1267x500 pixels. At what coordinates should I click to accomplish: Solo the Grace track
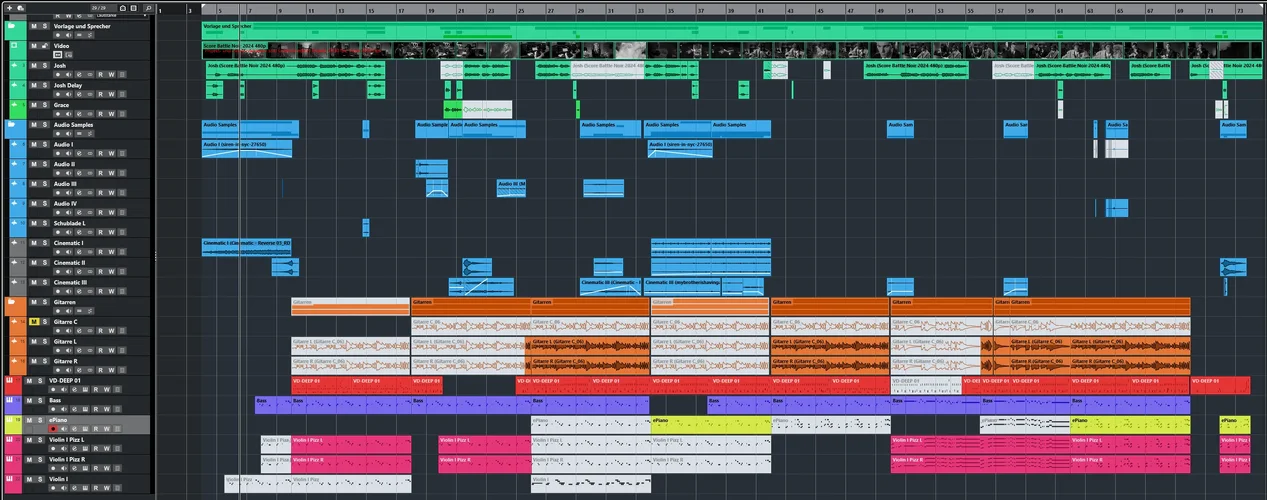click(x=44, y=105)
